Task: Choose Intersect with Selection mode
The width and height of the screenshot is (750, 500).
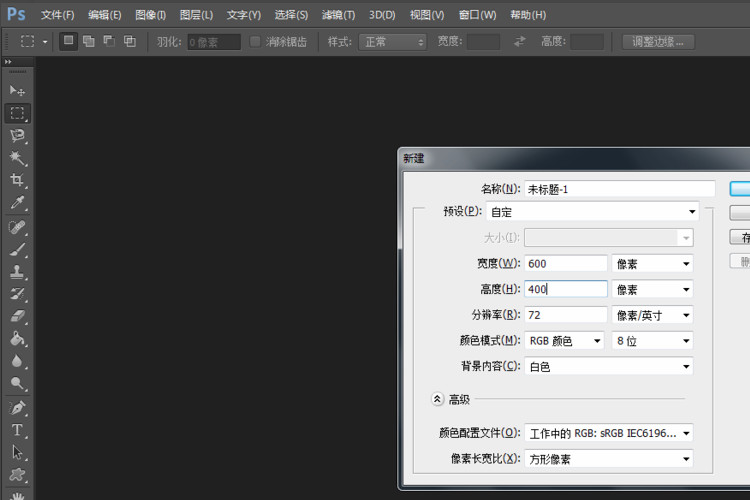Action: 130,42
